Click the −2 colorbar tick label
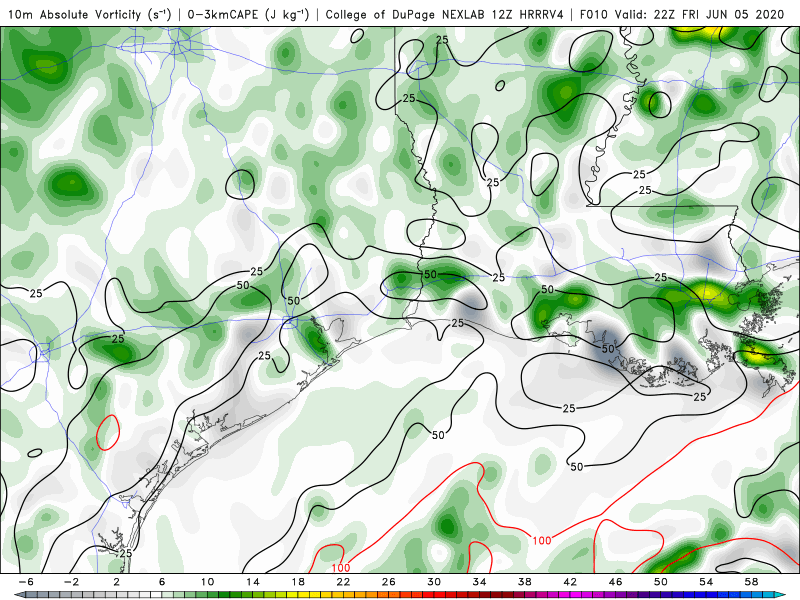 coord(72,582)
